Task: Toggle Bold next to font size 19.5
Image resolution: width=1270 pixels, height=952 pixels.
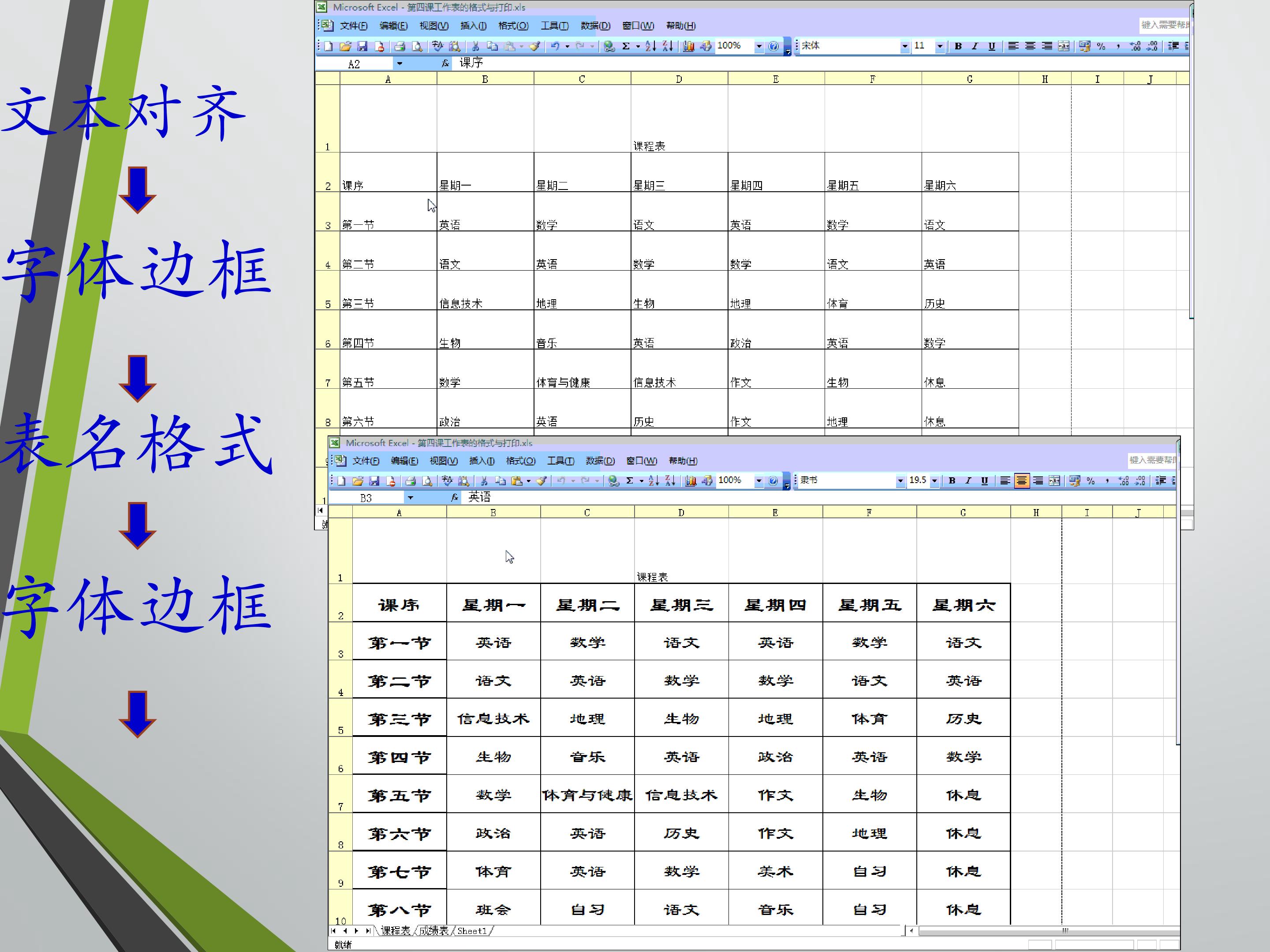Action: click(952, 481)
